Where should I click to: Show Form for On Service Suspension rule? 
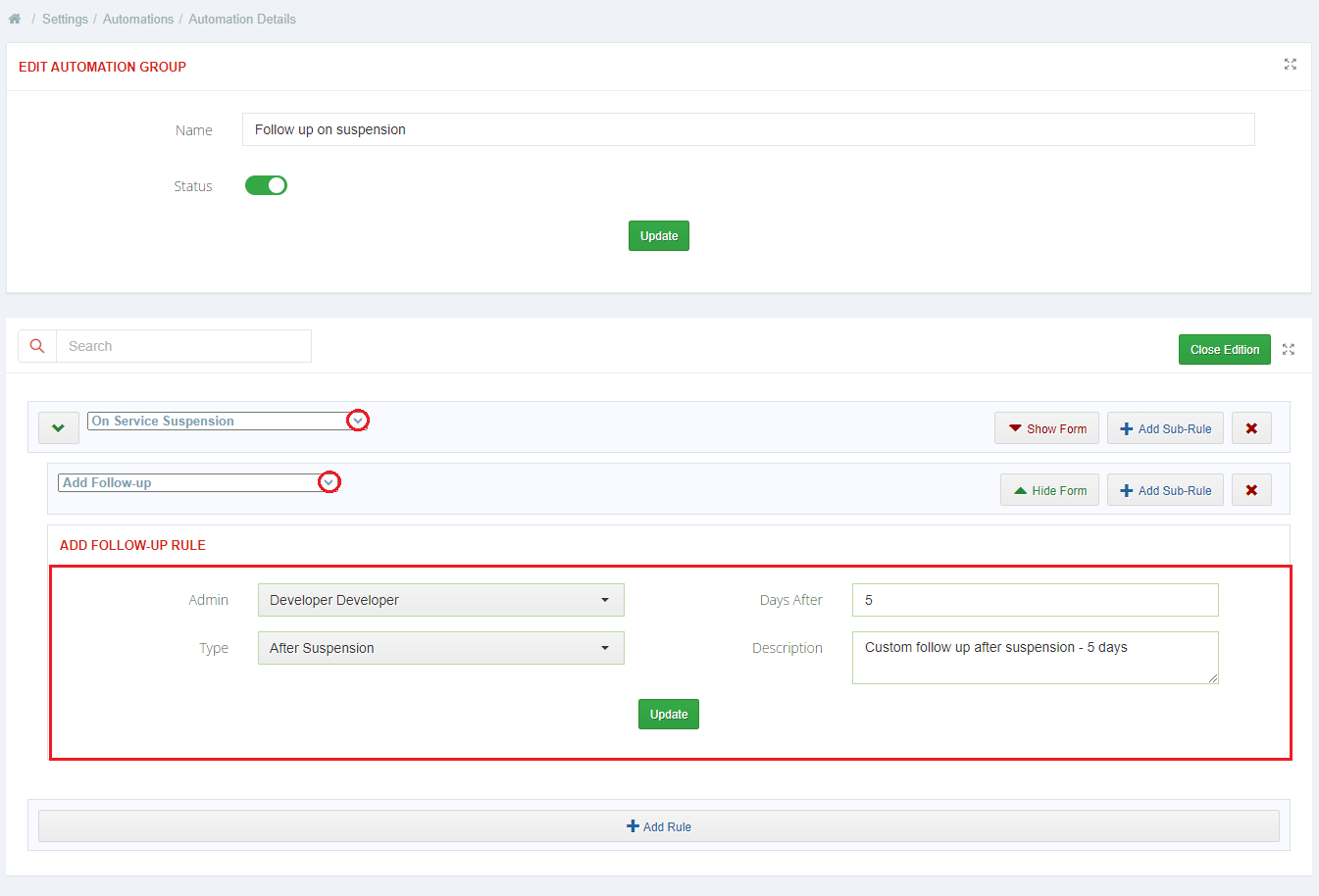[x=1046, y=428]
